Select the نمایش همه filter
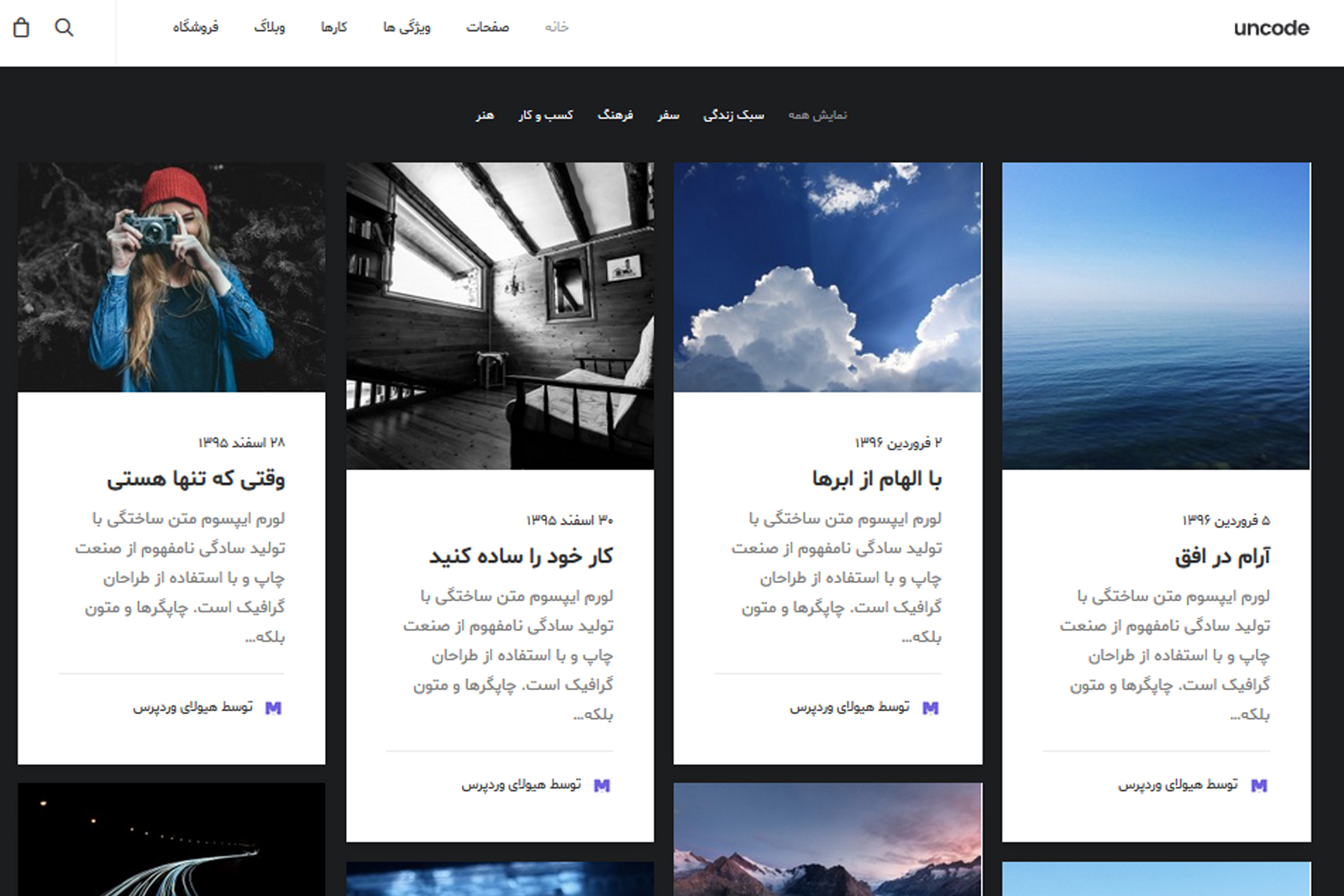 pos(817,115)
